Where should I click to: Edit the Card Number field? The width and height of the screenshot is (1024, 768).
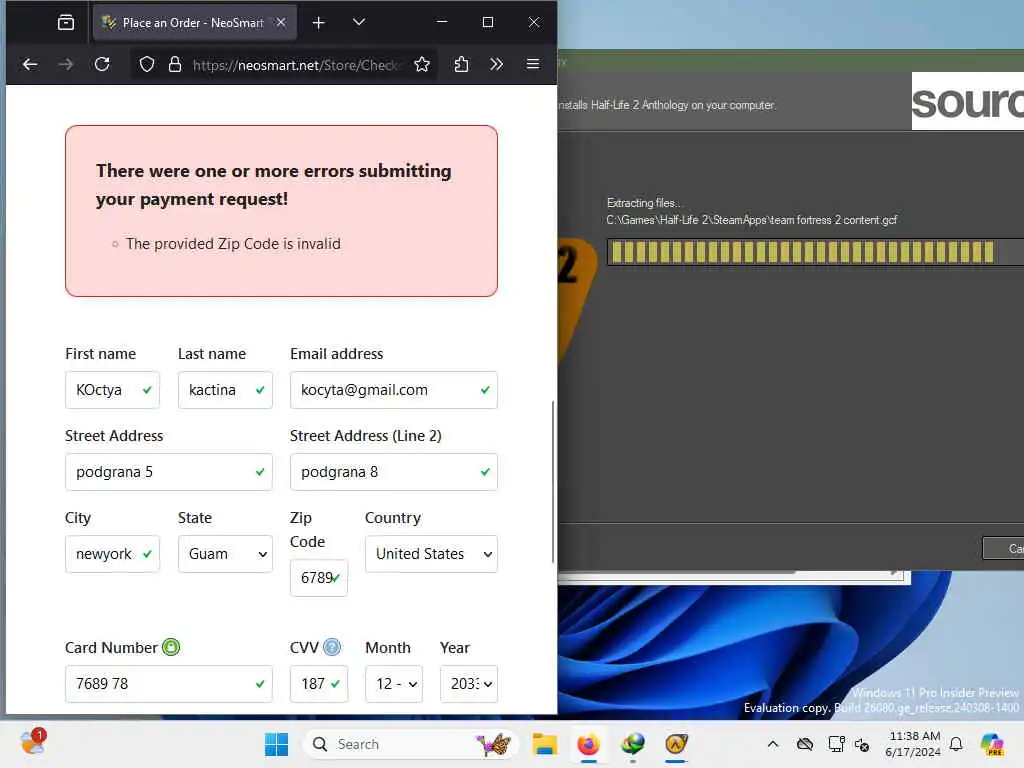[168, 684]
